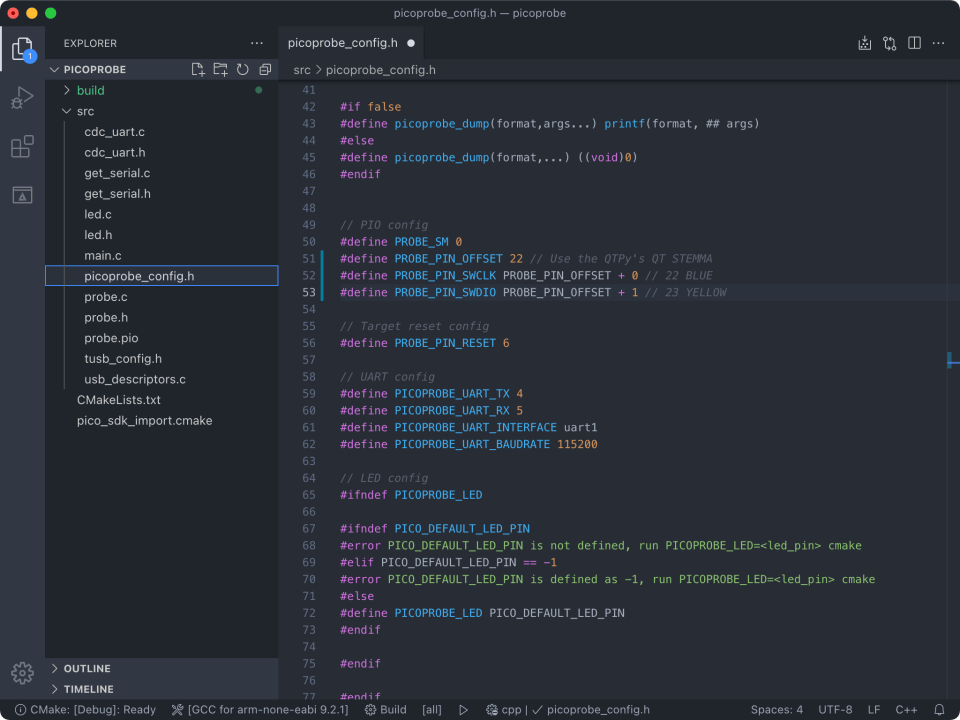Click the notifications bell in status bar
The width and height of the screenshot is (960, 720).
tap(939, 710)
